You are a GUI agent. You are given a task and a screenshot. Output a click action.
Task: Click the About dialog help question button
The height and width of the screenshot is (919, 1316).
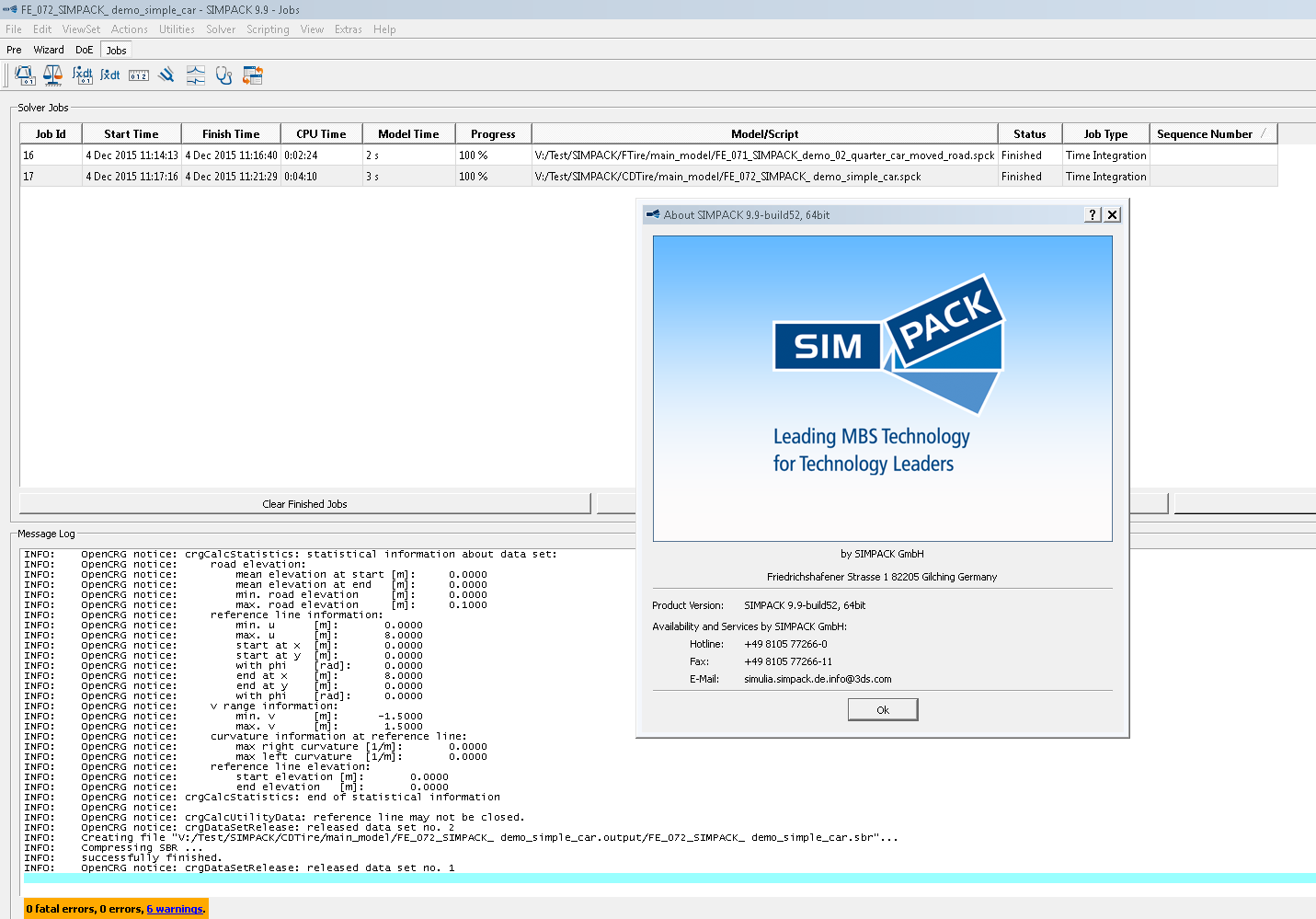[x=1092, y=214]
